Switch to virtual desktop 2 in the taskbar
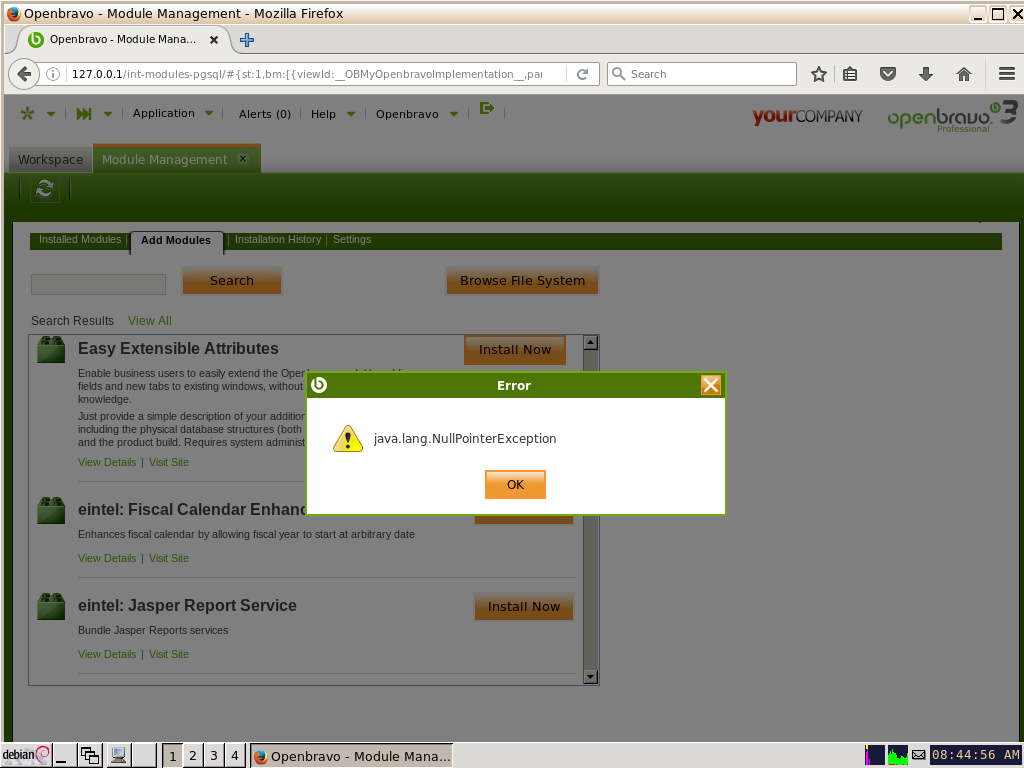 click(x=193, y=756)
